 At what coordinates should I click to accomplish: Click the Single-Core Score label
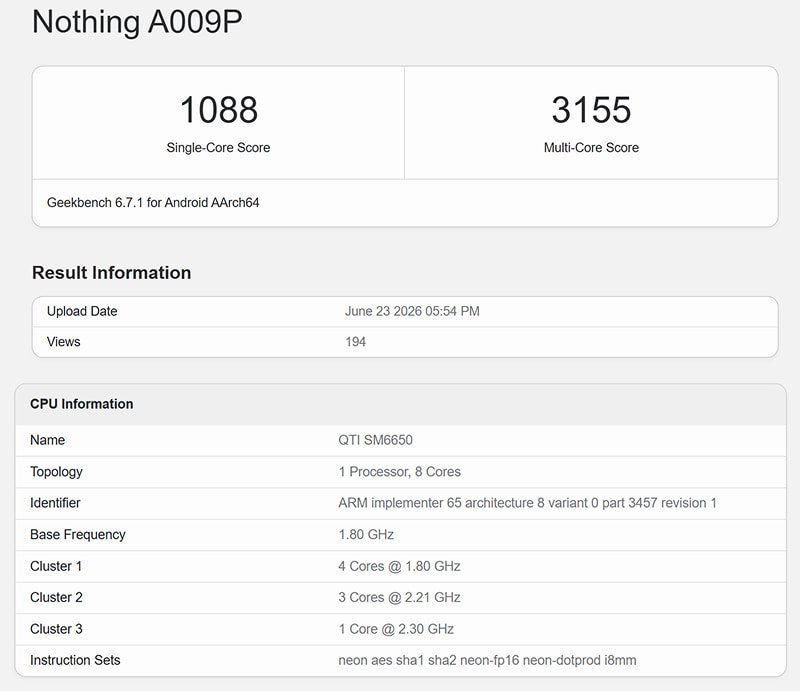(218, 147)
